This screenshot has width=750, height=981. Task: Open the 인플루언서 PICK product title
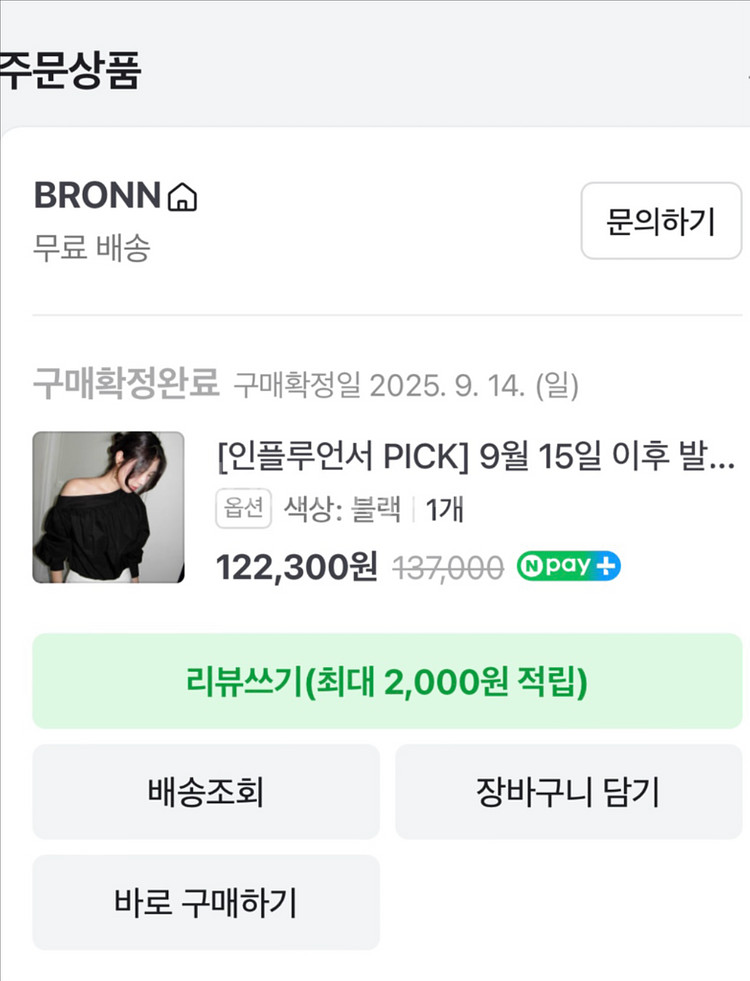(476, 458)
